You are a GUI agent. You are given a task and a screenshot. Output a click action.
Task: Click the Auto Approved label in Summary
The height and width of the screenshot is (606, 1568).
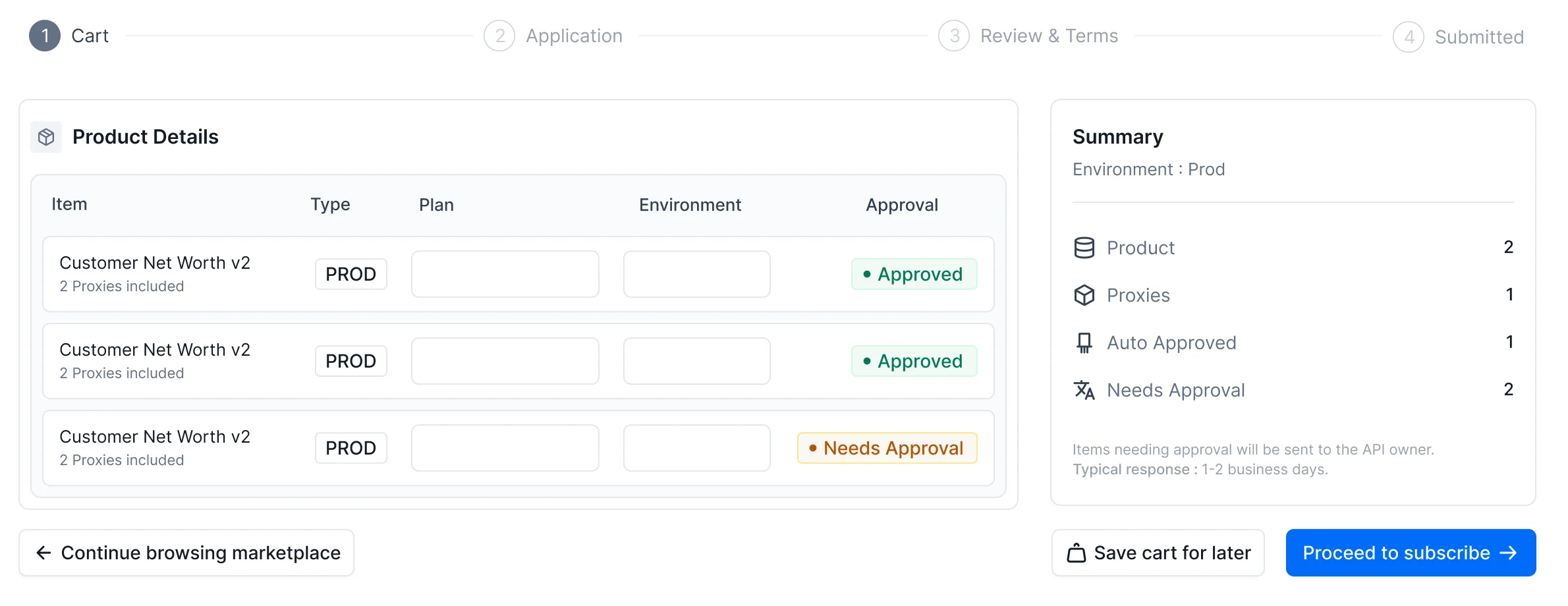coord(1171,343)
